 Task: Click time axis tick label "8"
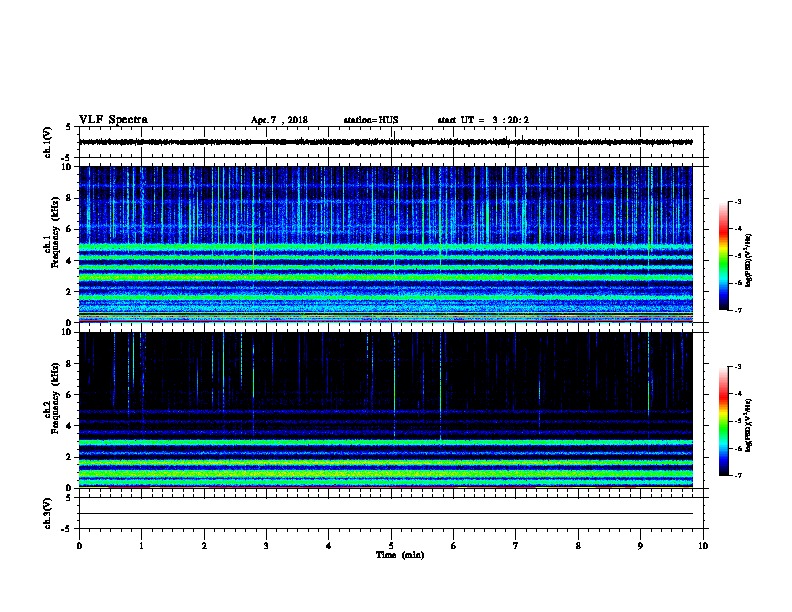pyautogui.click(x=578, y=546)
